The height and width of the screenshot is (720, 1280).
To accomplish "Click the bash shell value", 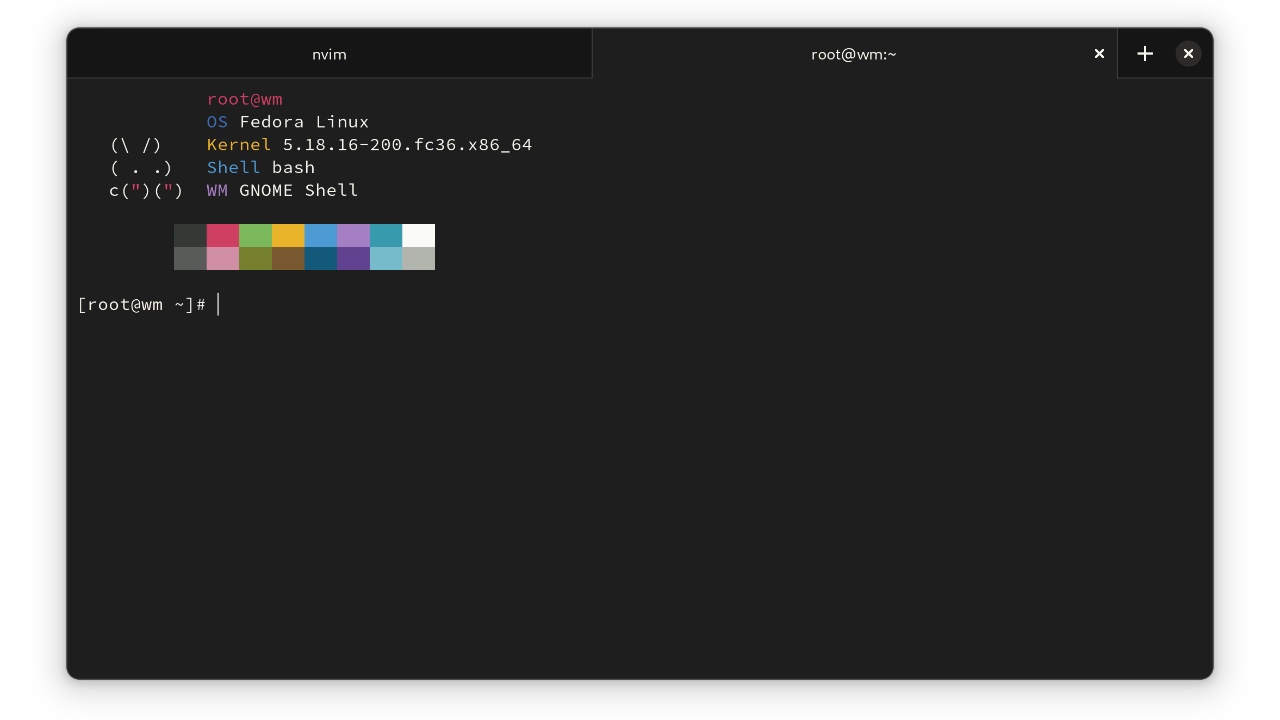I will [293, 167].
